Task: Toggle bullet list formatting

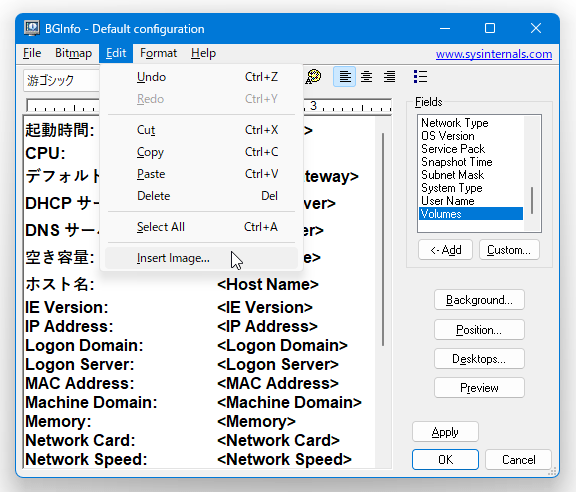Action: click(x=420, y=76)
